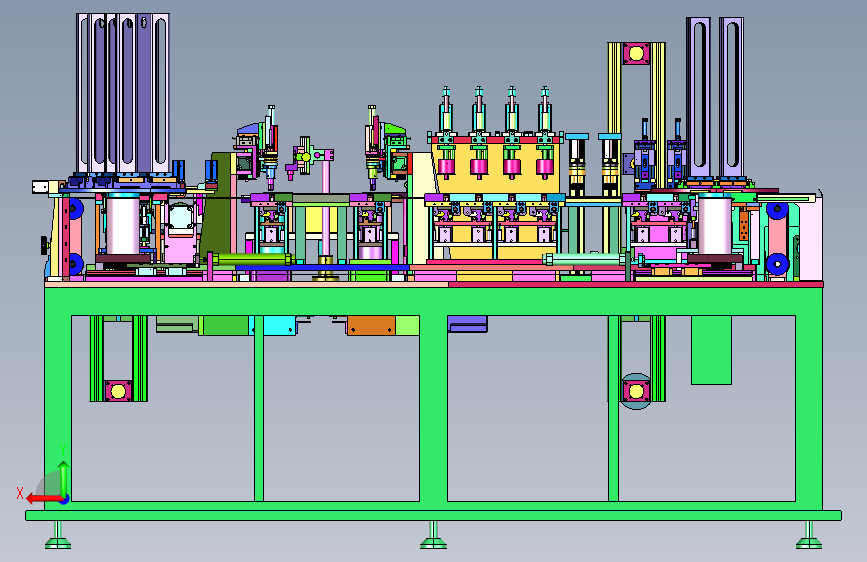The image size is (867, 562).
Task: Select the pale-green horizontal cylinder on the right
Action: [586, 259]
